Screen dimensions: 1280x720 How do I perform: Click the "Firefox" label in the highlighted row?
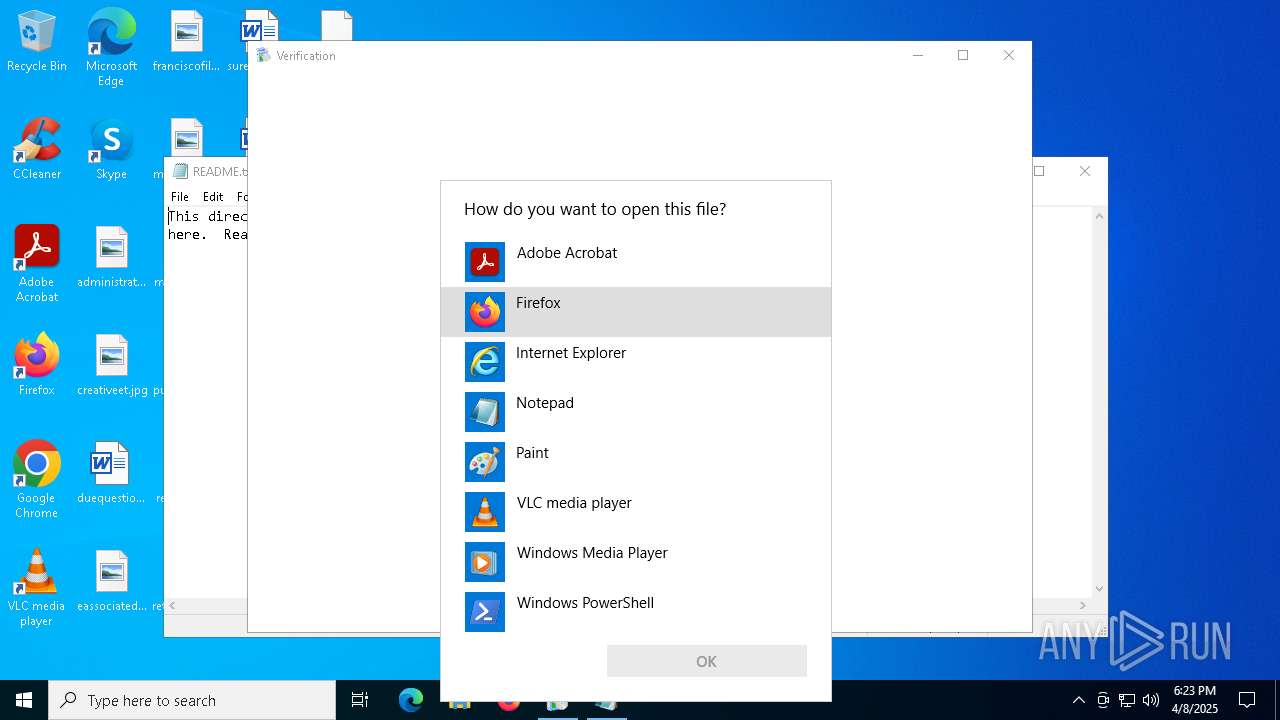tap(538, 303)
